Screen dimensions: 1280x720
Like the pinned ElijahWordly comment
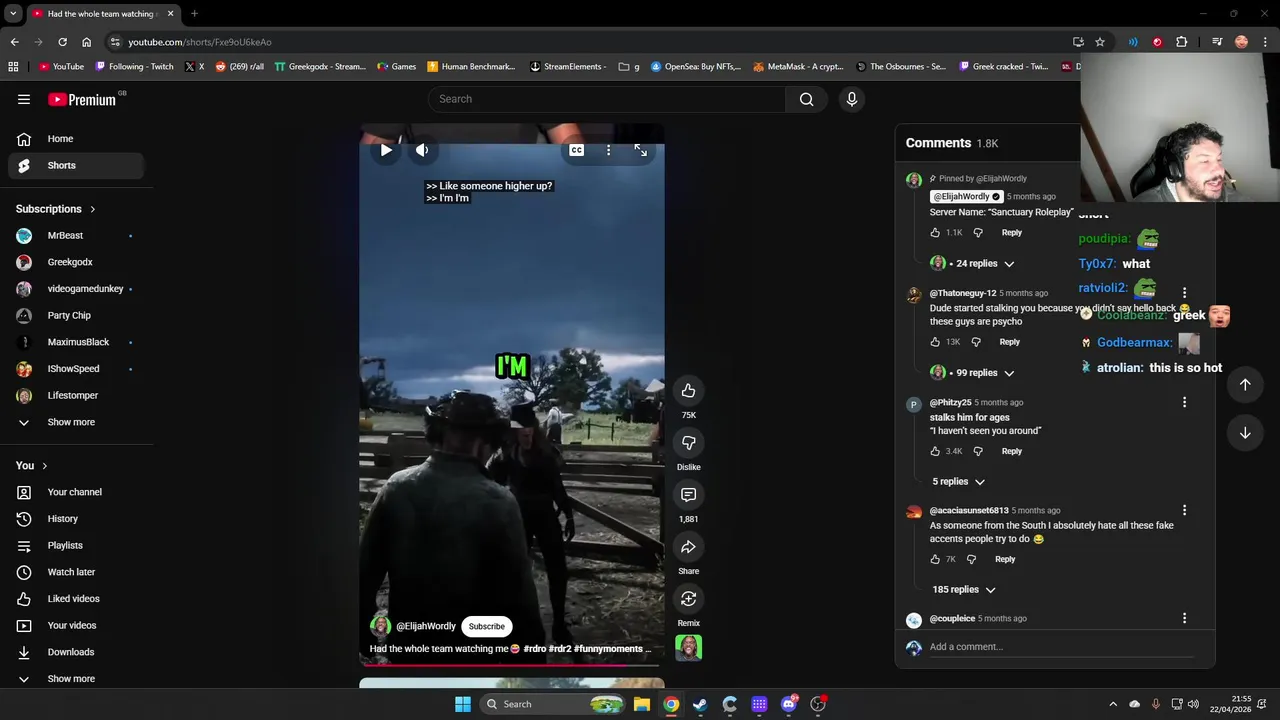(935, 233)
